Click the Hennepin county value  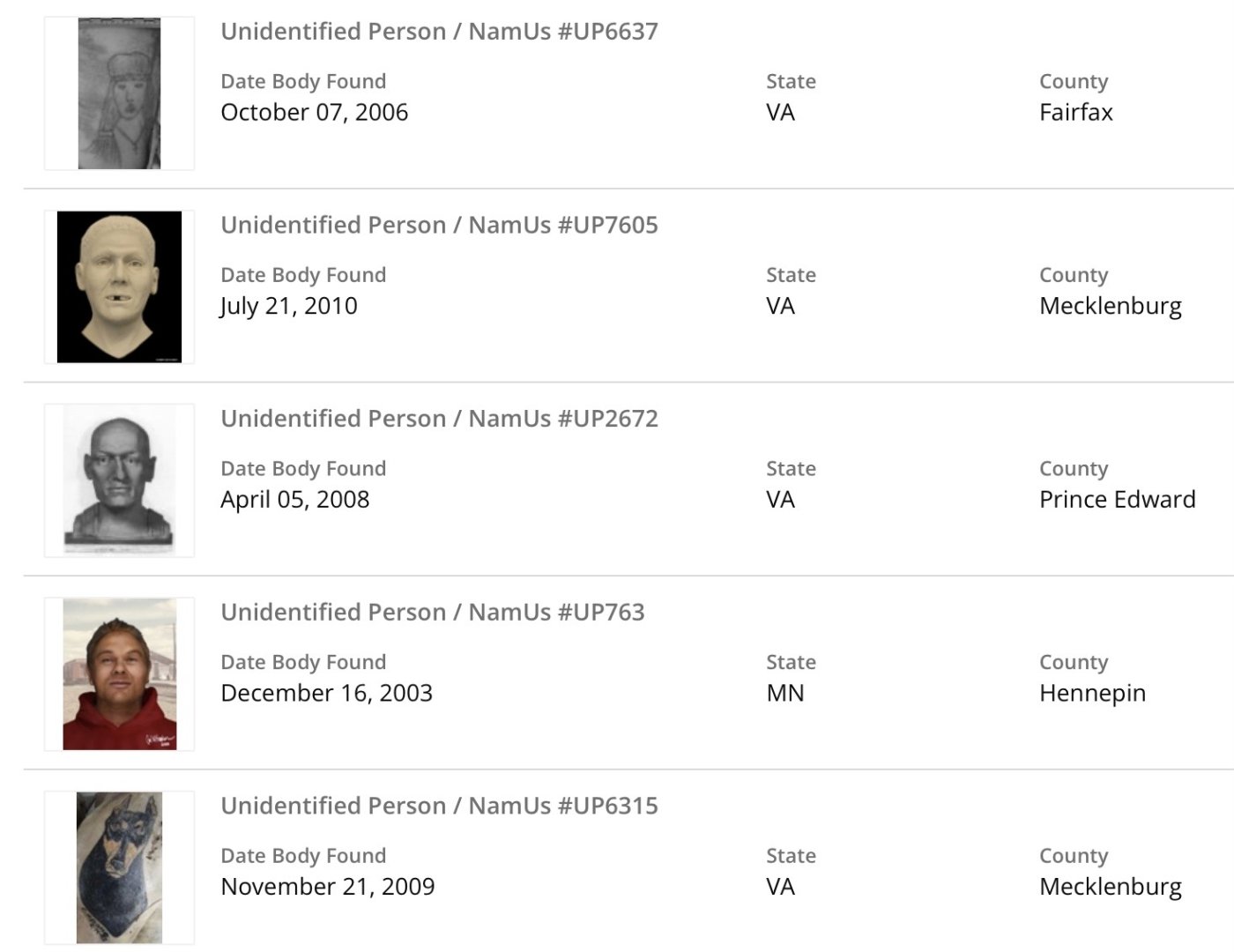click(1092, 693)
